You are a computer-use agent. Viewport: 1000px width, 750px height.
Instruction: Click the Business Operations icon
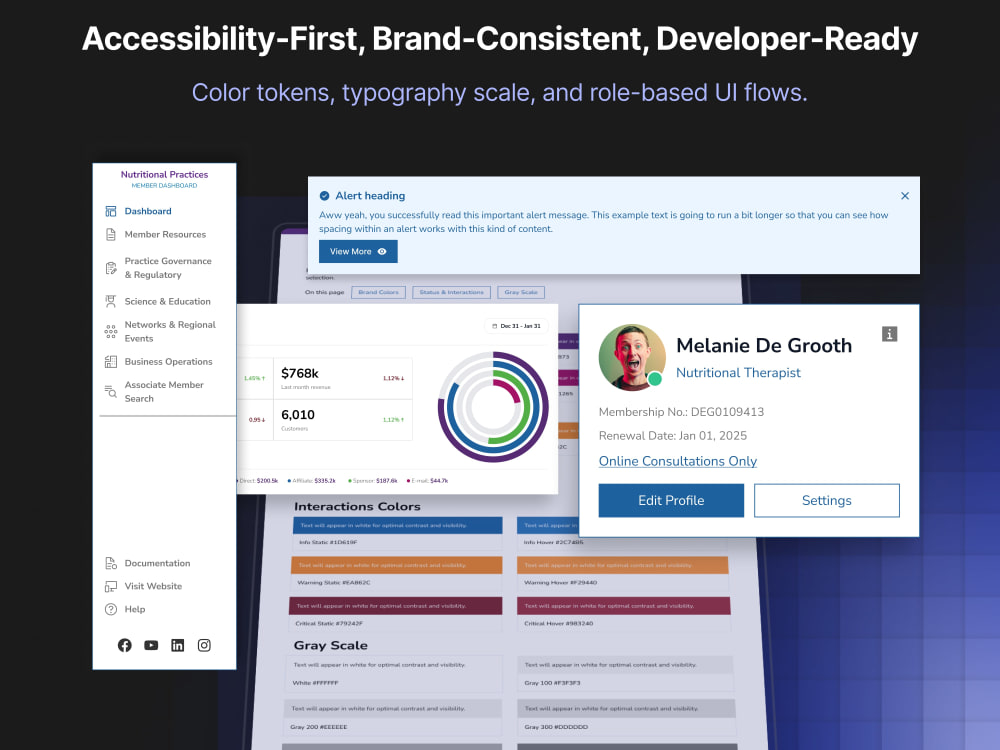pyautogui.click(x=111, y=362)
